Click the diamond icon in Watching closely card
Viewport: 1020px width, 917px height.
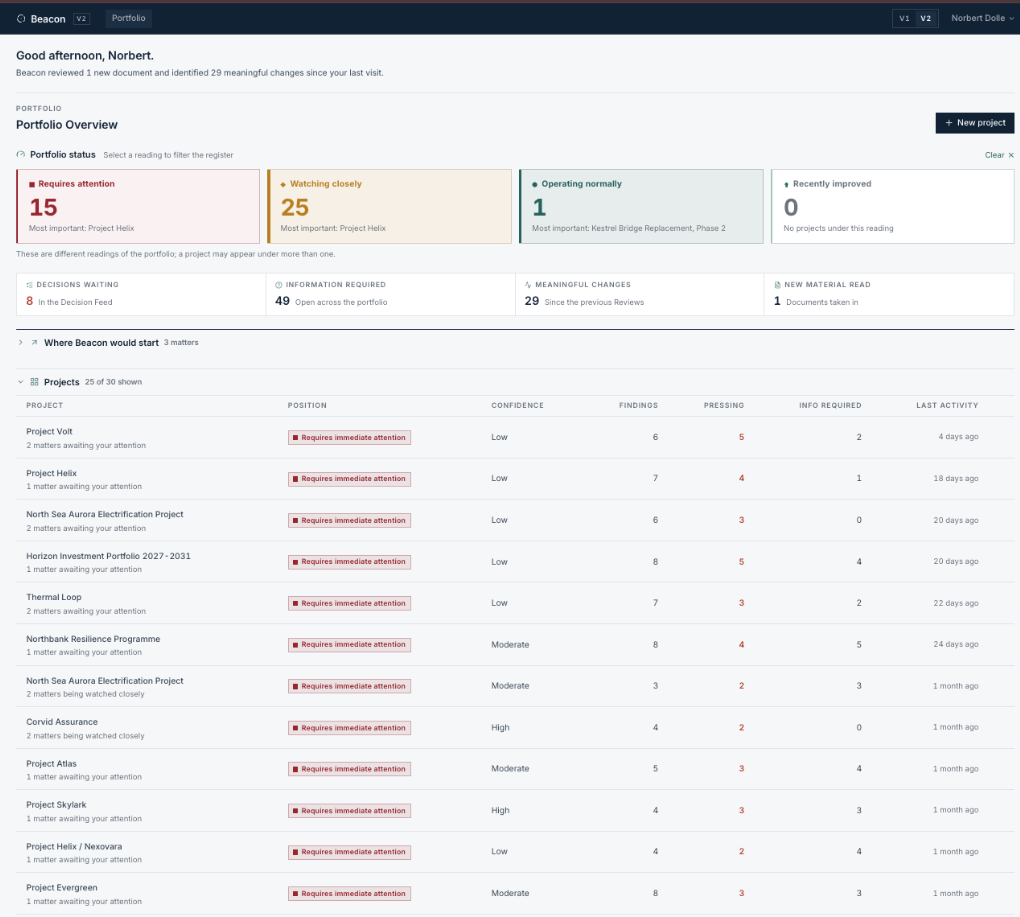pos(283,185)
